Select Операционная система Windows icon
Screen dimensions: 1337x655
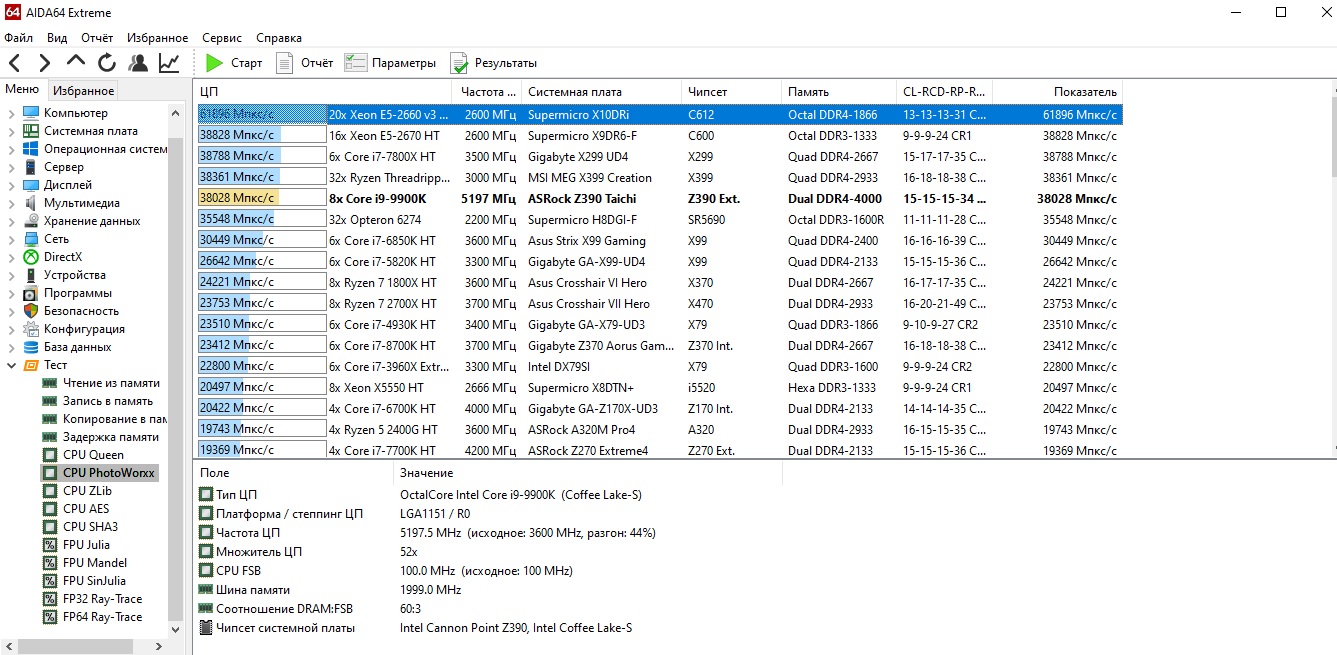[30, 149]
